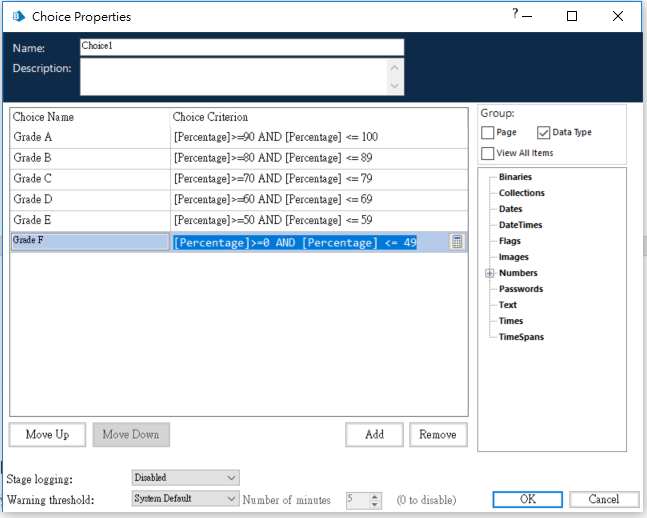Select the DateTimes tree item

[520, 225]
